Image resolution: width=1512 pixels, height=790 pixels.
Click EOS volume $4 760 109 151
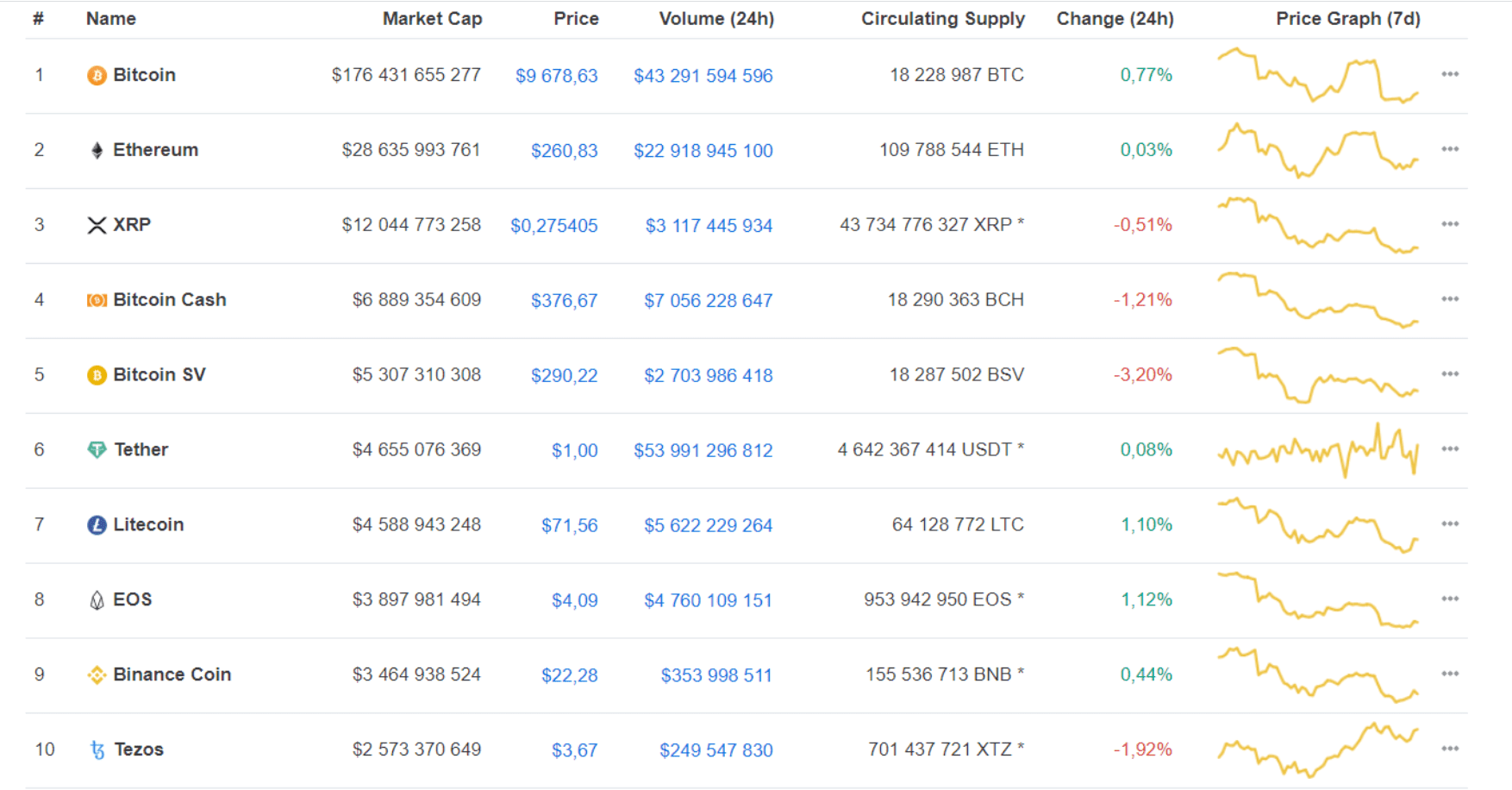click(709, 601)
